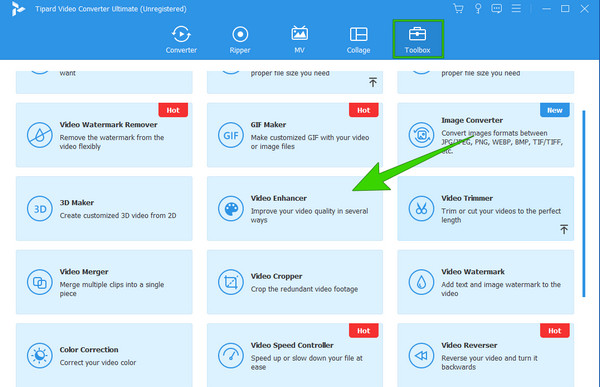This screenshot has height=387, width=600.
Task: Open the 3D Maker title
Action: click(77, 202)
